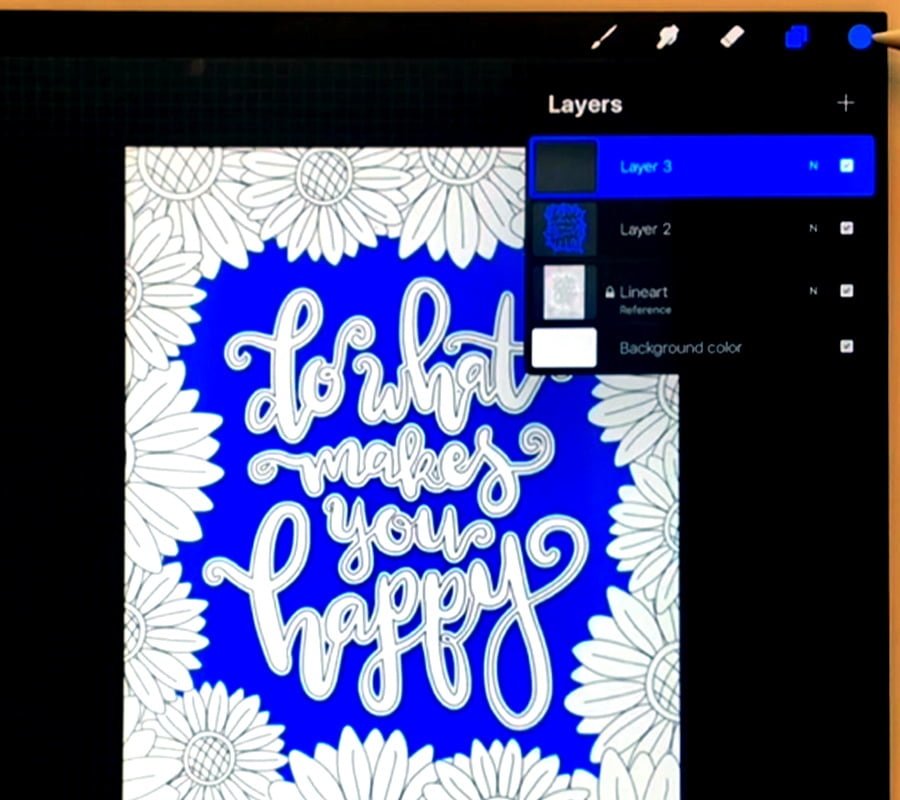Add a new layer with plus button
Screen dimensions: 900x800
(845, 103)
